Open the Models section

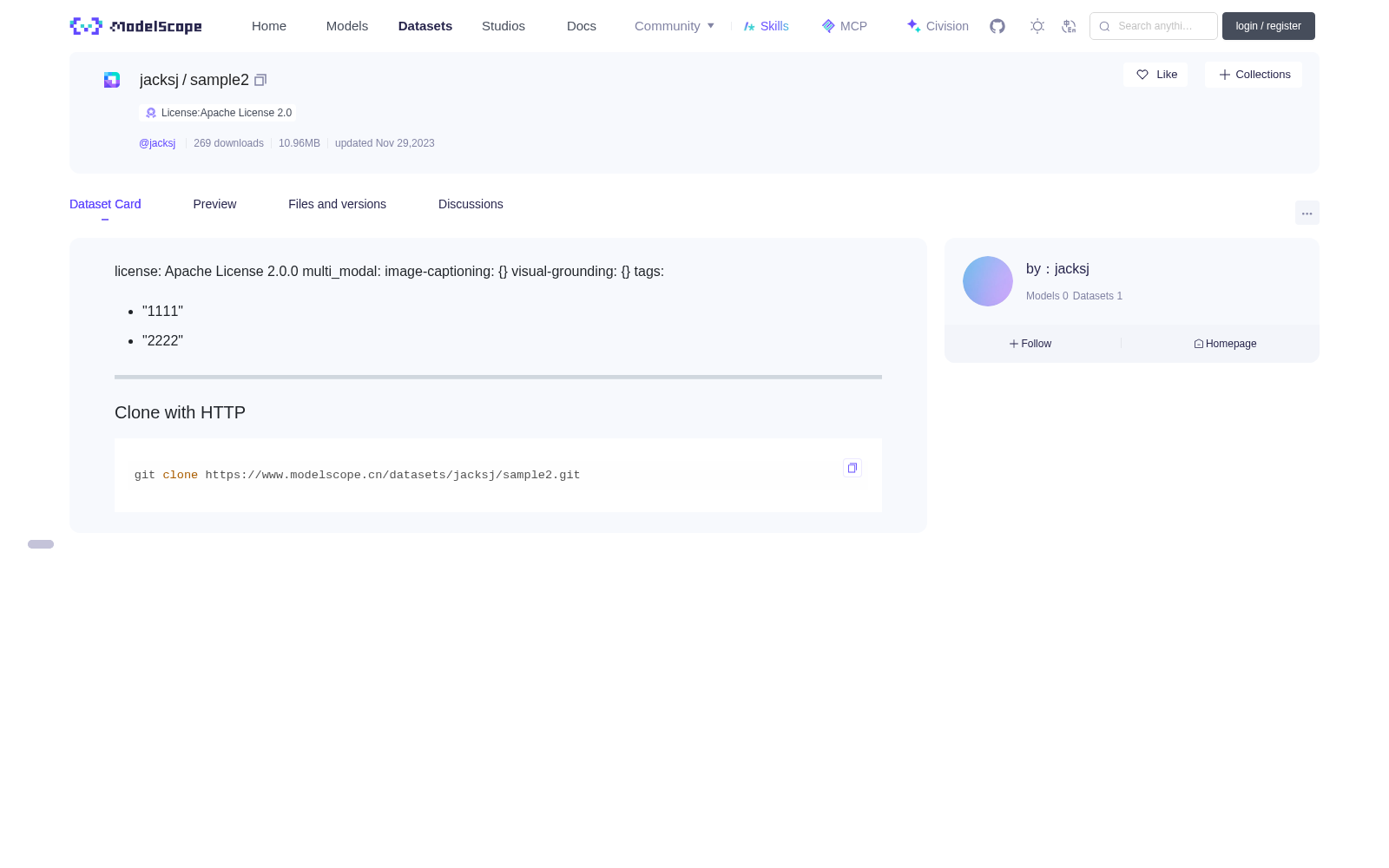point(347,26)
